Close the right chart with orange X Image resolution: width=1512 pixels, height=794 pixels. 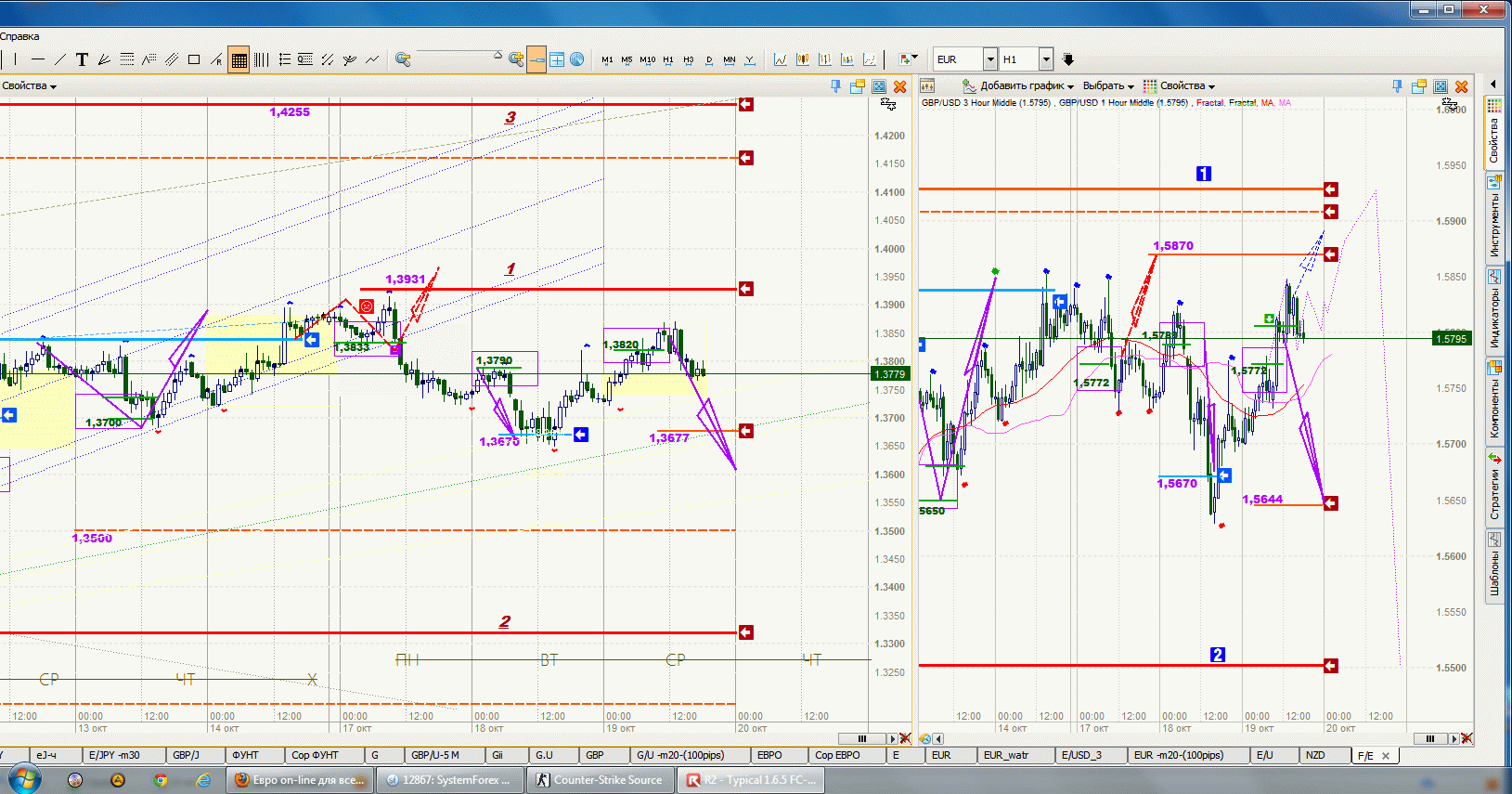click(1462, 86)
